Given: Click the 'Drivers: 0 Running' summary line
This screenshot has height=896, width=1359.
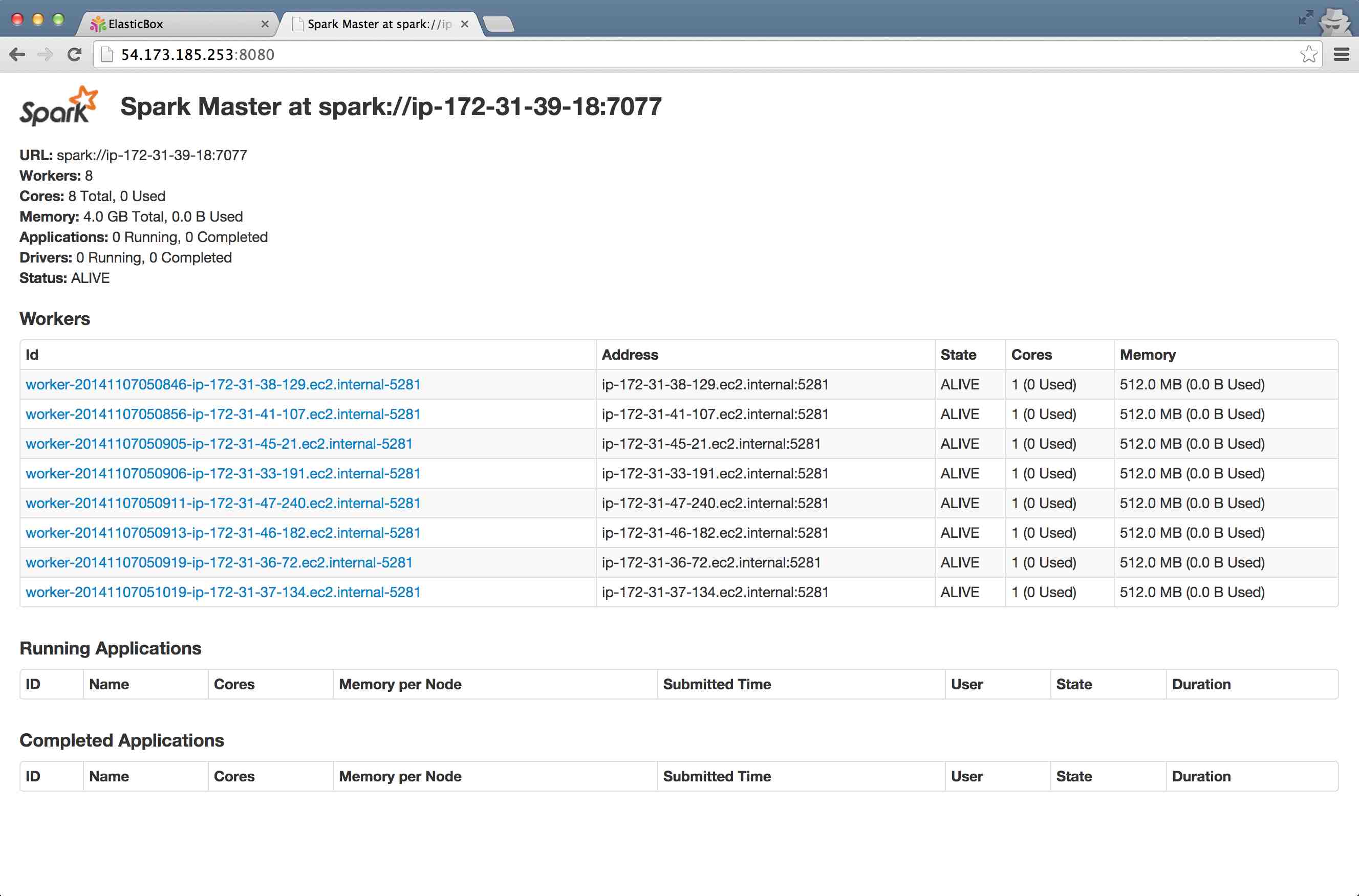Looking at the screenshot, I should (126, 258).
